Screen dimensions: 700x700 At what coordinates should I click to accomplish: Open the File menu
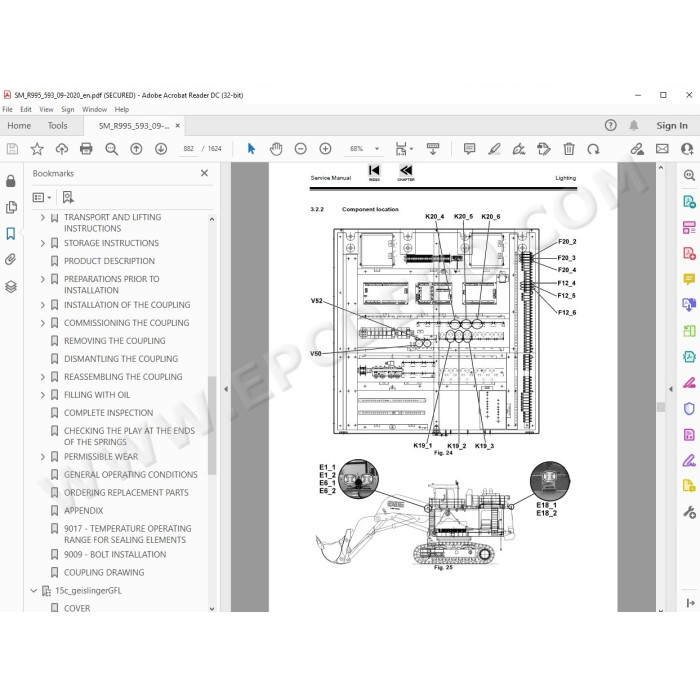point(8,109)
